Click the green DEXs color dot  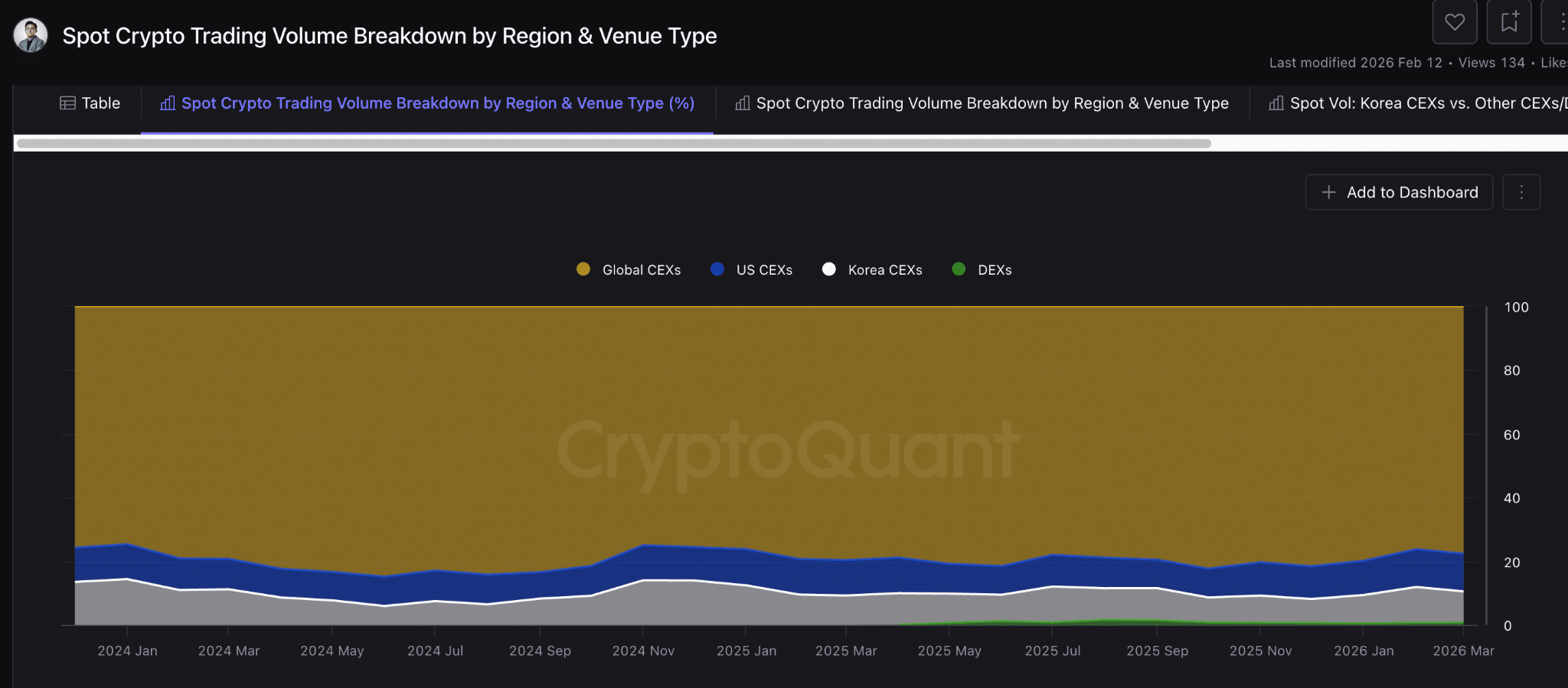959,269
